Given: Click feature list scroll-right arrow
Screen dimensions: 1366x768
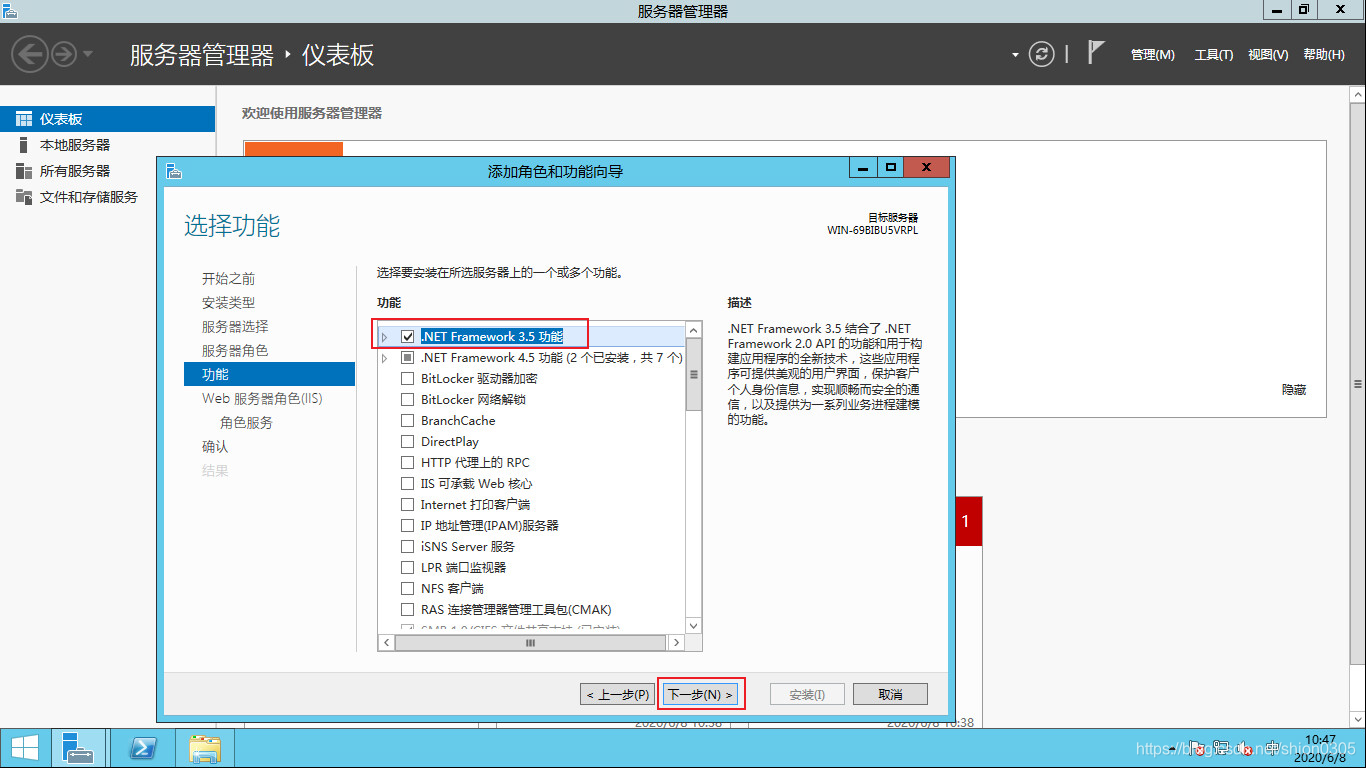Looking at the screenshot, I should [x=677, y=643].
